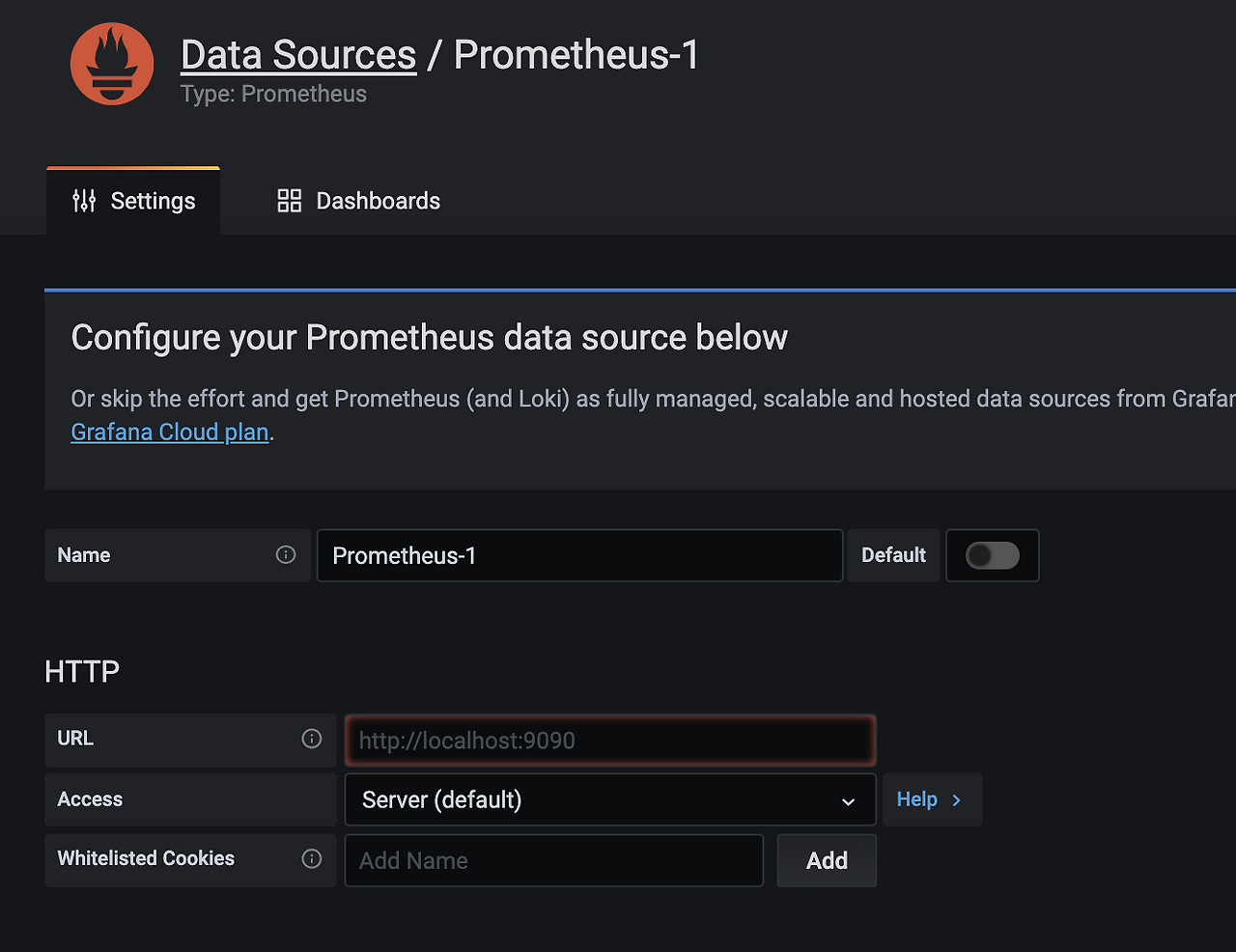Click the data source Name input field
This screenshot has height=952, width=1236.
click(x=579, y=555)
